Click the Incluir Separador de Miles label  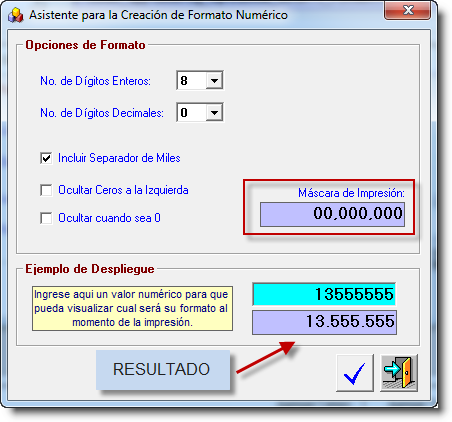pos(119,158)
